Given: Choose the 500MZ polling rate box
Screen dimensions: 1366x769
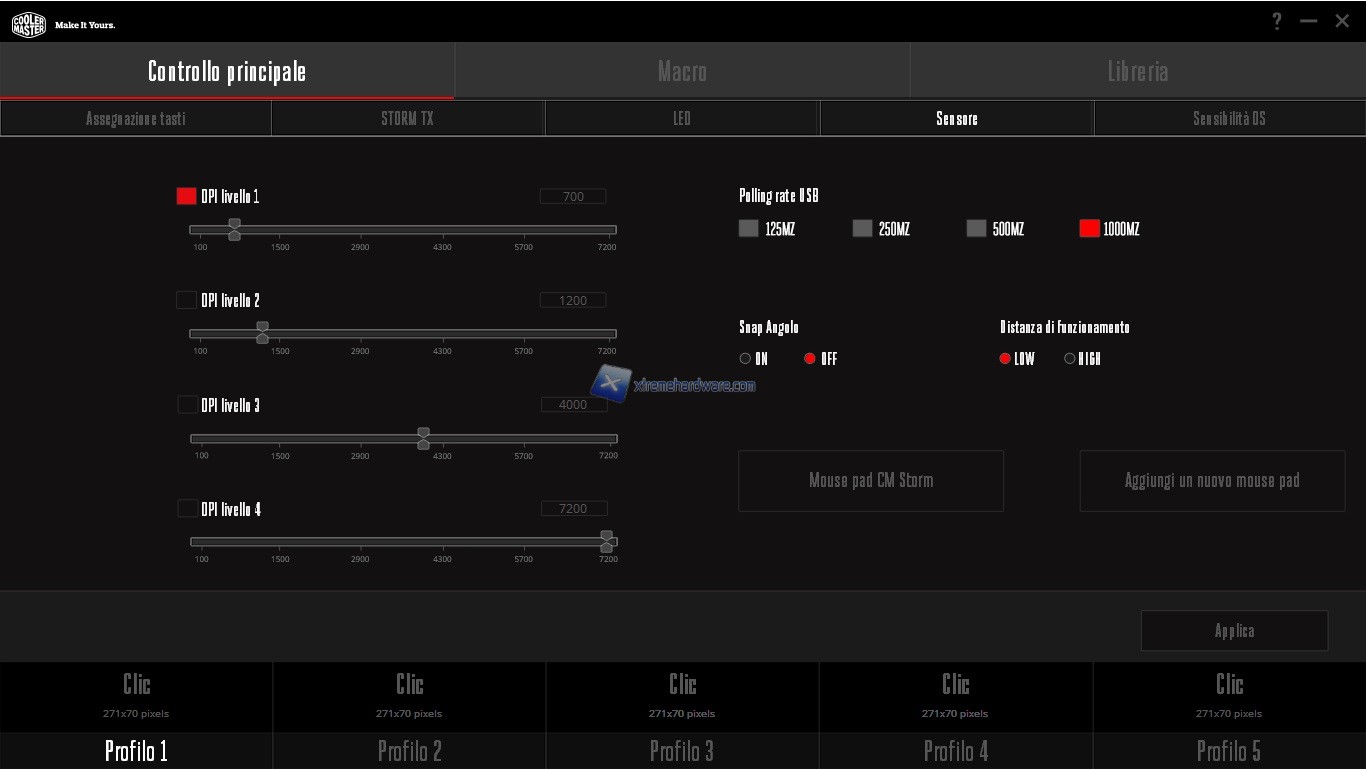Looking at the screenshot, I should (x=976, y=228).
